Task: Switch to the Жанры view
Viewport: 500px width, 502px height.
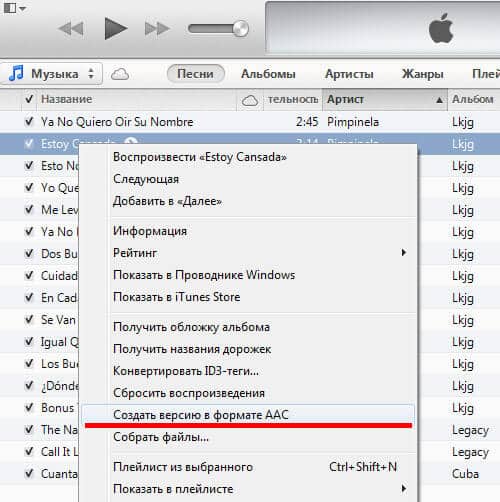Action: point(423,74)
